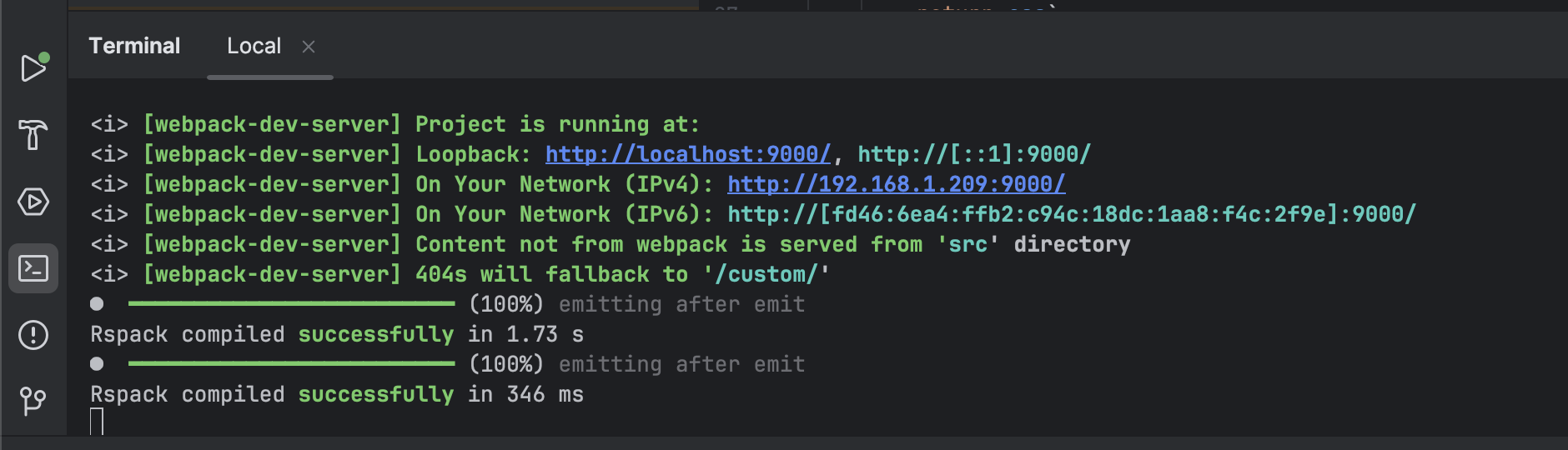Click the 'src' directory text
Image resolution: width=1568 pixels, height=450 pixels.
(x=967, y=244)
